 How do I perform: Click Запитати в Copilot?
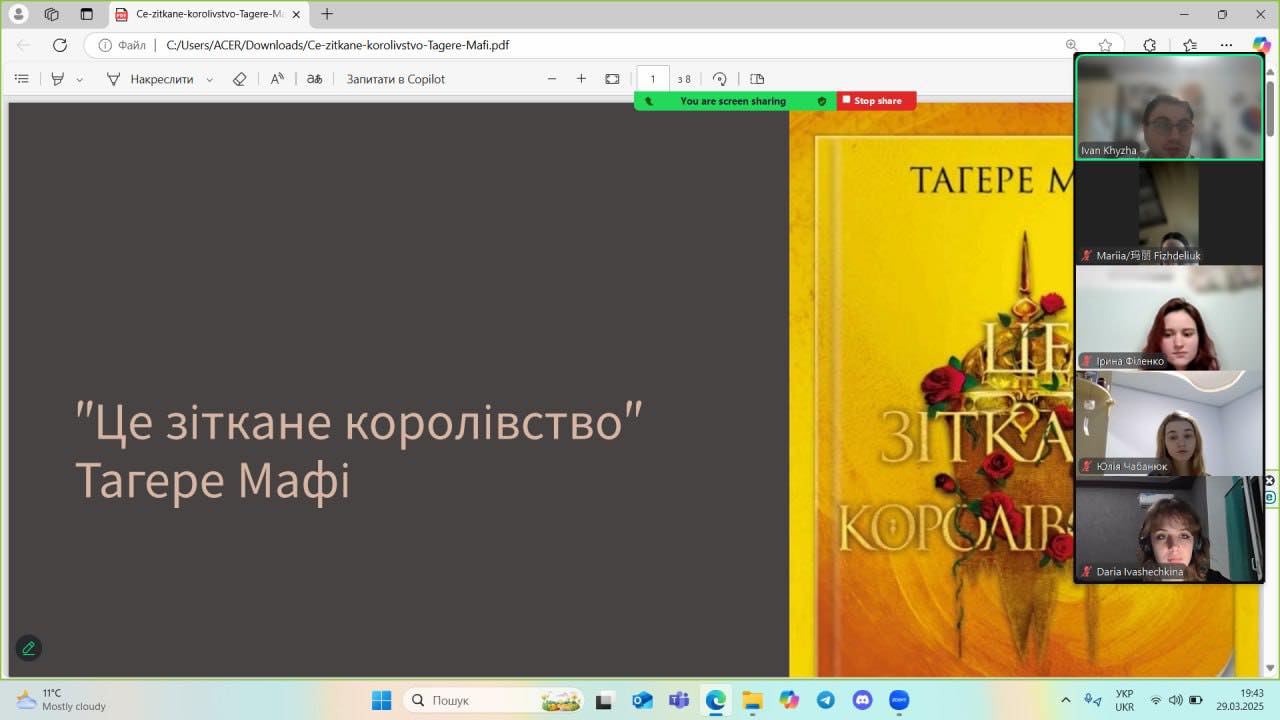[396, 79]
